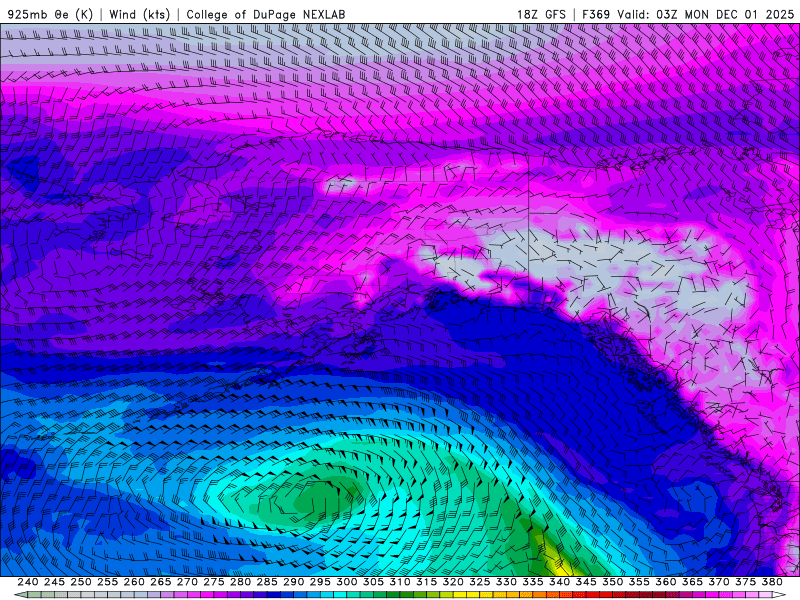Click the 345 value on the color scale
The height and width of the screenshot is (600, 800).
[x=586, y=582]
